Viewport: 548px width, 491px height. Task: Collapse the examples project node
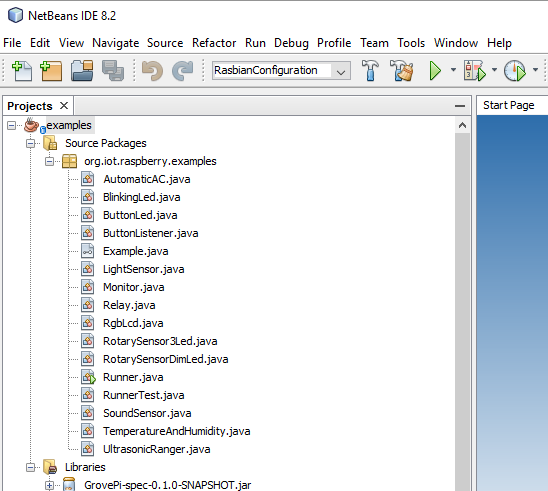pos(12,125)
